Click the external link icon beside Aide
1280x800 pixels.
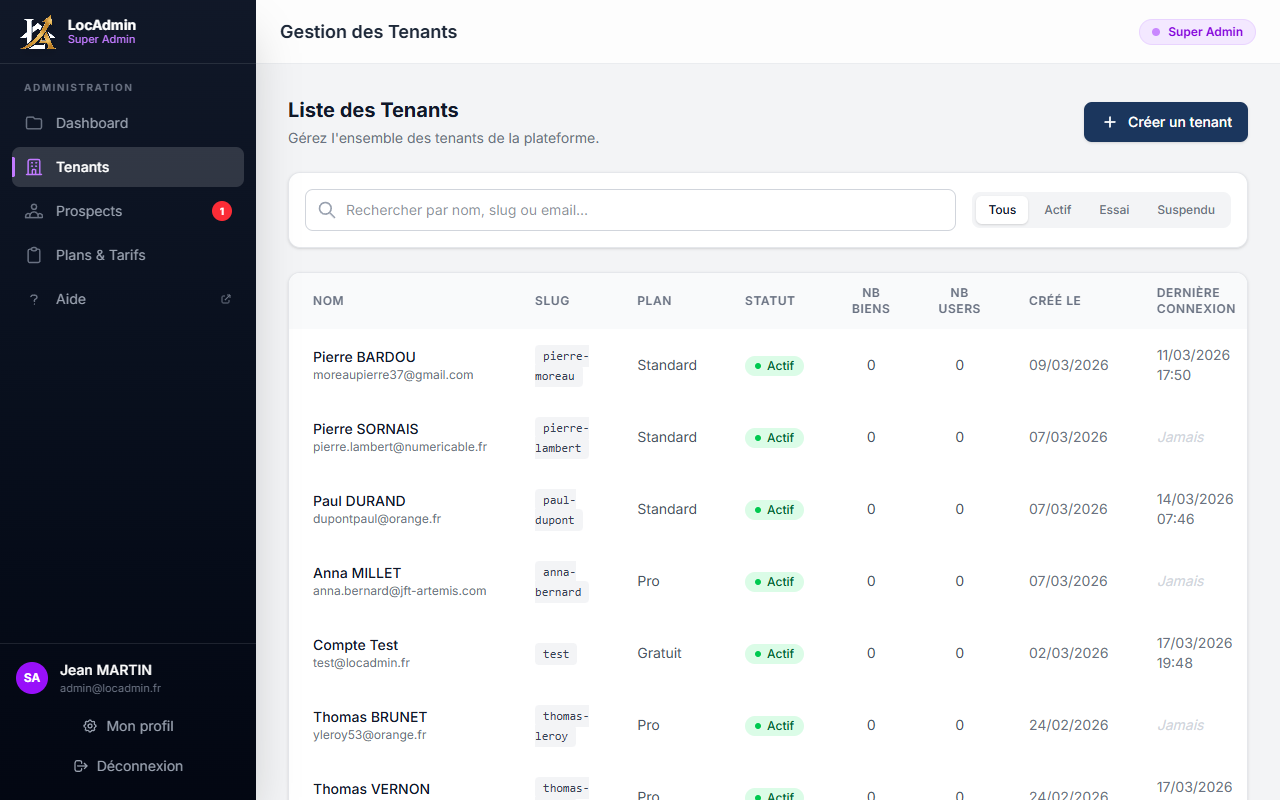tap(226, 299)
